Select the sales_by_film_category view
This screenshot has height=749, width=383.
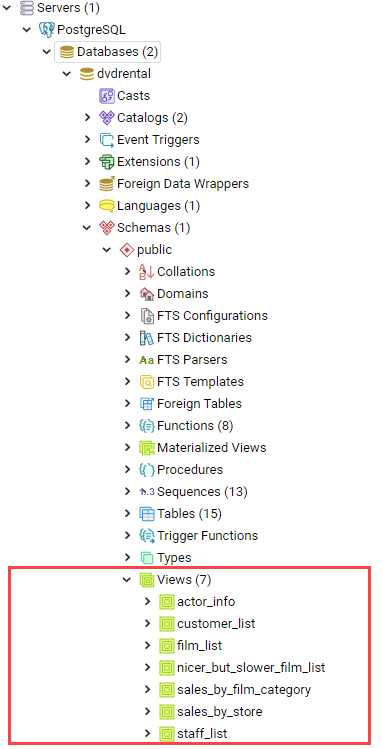(x=244, y=690)
